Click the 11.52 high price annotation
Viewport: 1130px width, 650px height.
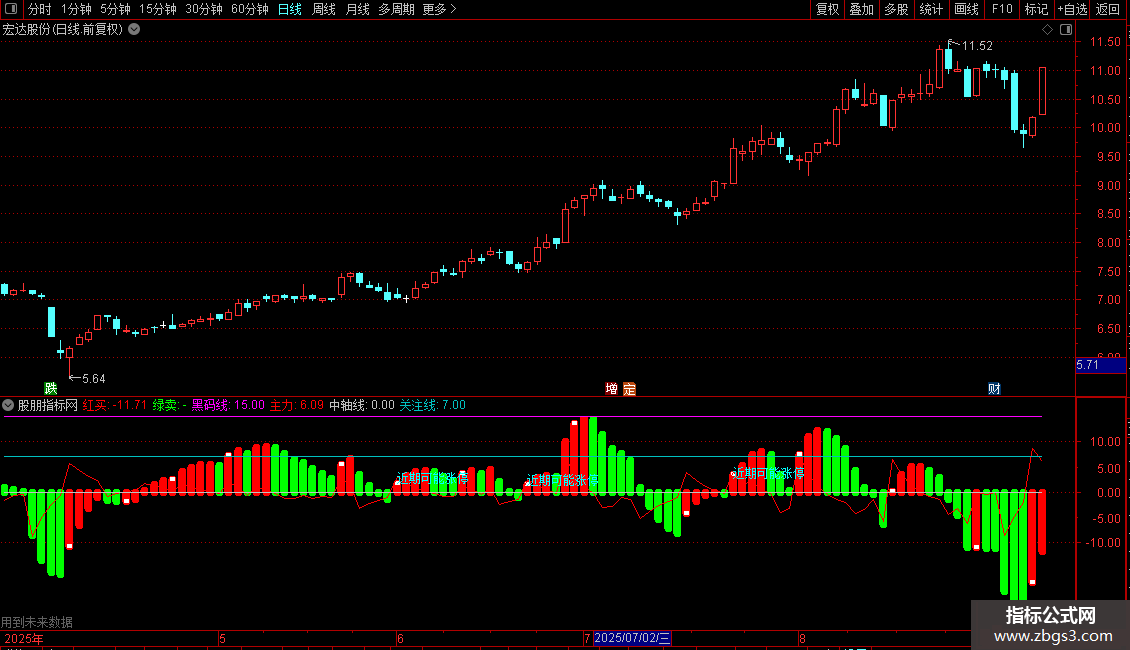pyautogui.click(x=976, y=45)
